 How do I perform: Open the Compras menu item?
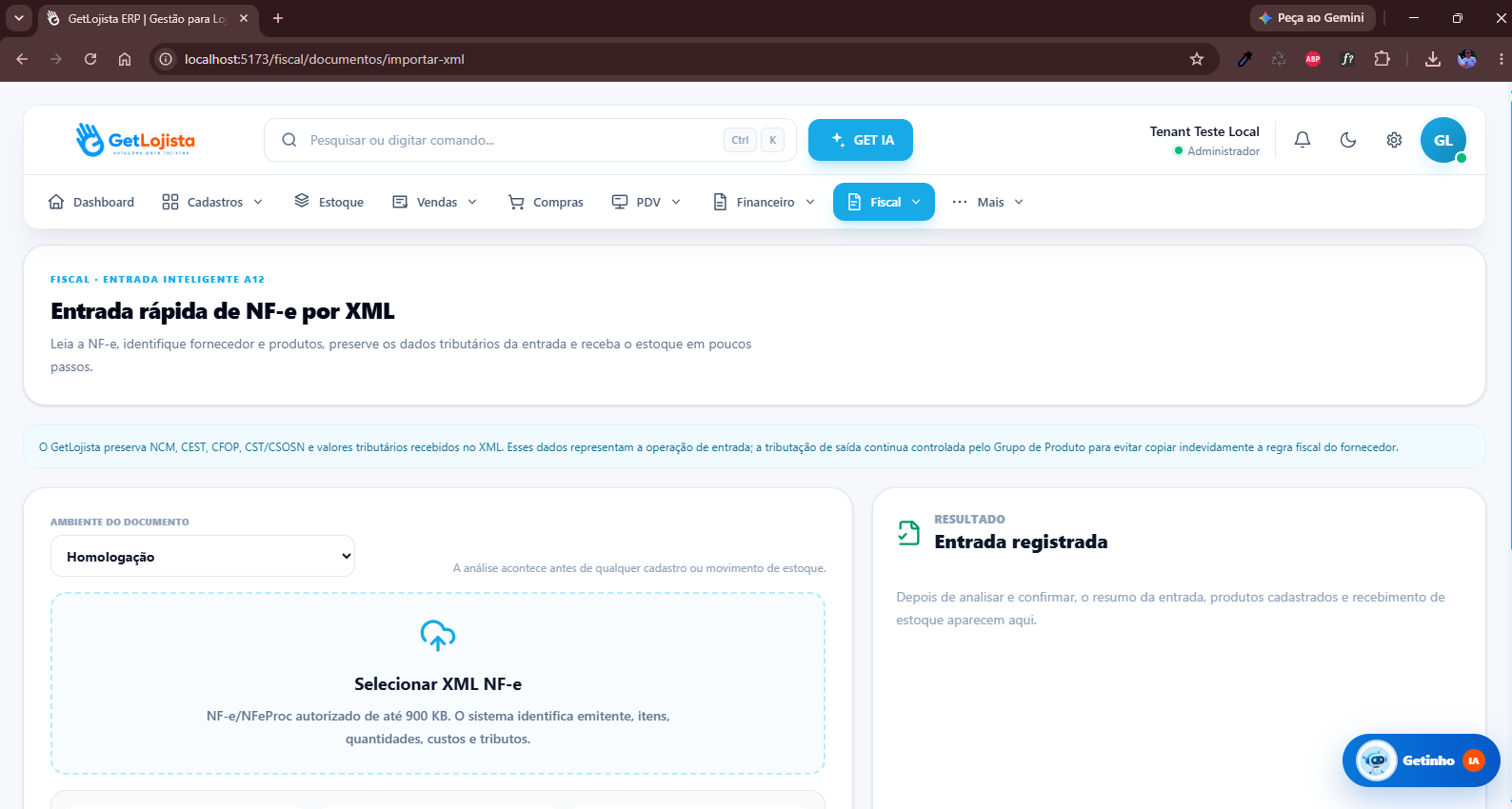pyautogui.click(x=547, y=202)
